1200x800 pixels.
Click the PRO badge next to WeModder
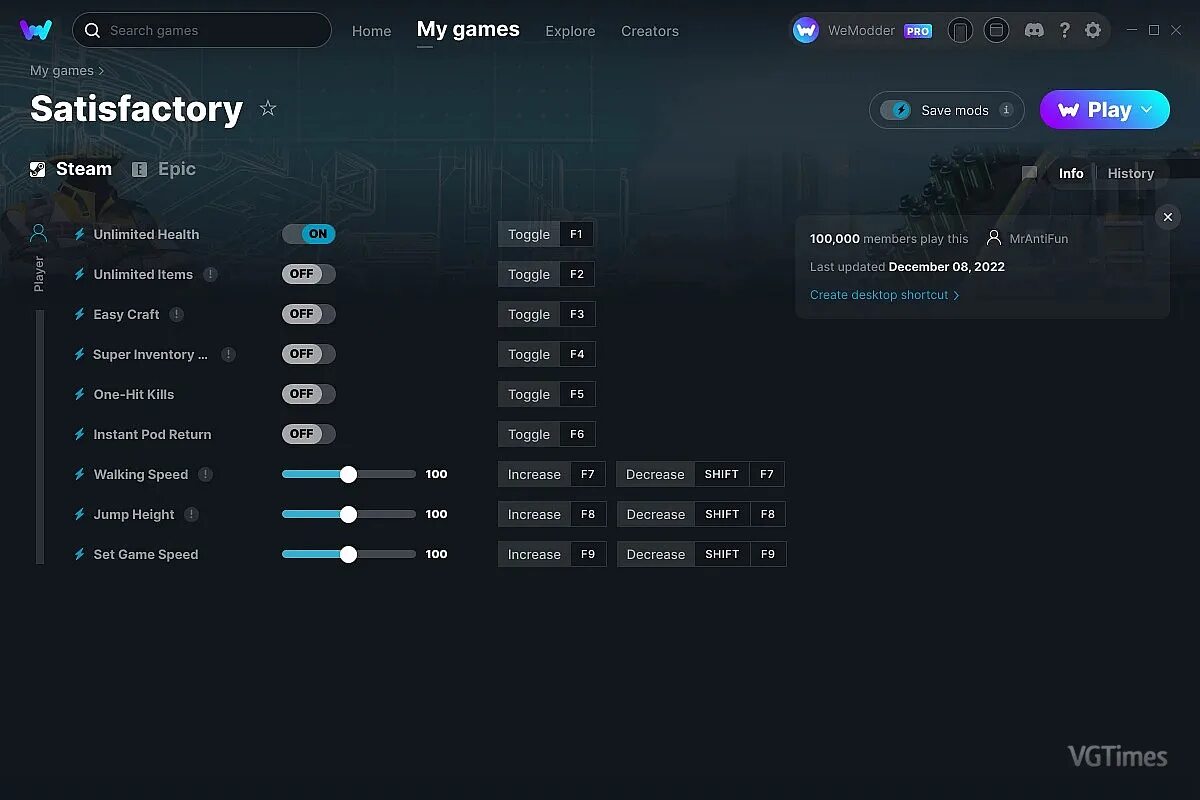point(918,31)
